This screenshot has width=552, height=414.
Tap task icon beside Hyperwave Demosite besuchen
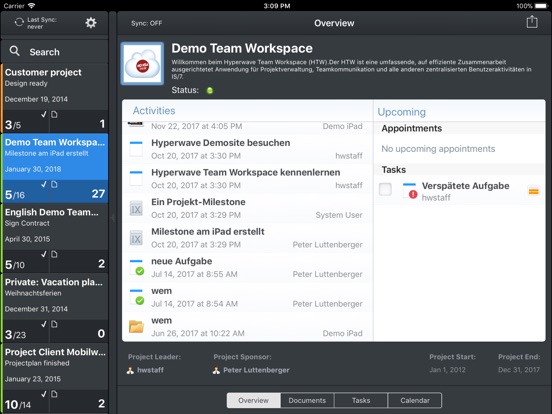coord(136,149)
